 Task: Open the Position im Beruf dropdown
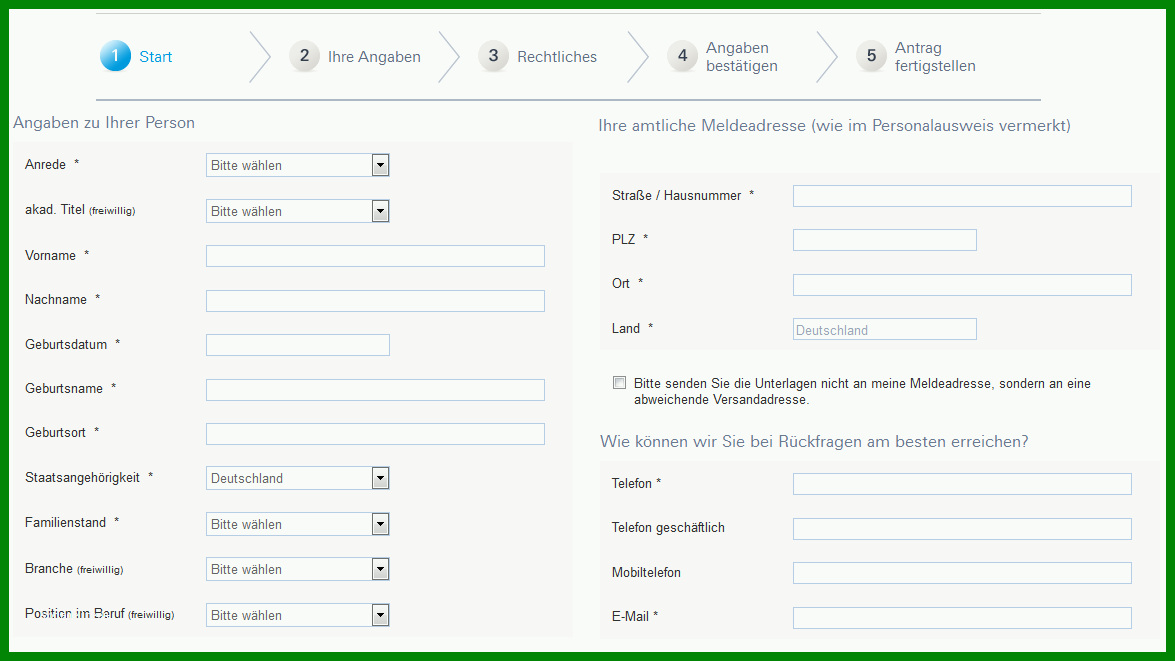(297, 615)
